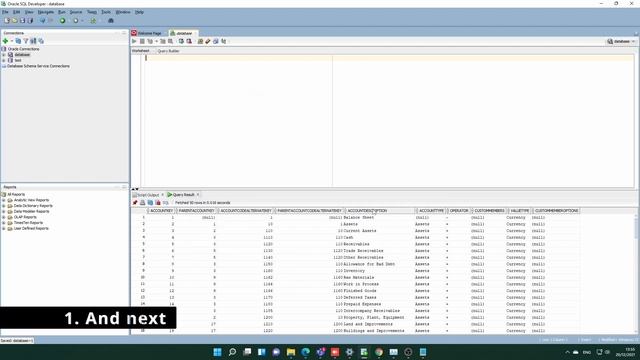This screenshot has width=640, height=360.
Task: Click the red delete icon in Query Result toolbar
Action: click(158, 202)
